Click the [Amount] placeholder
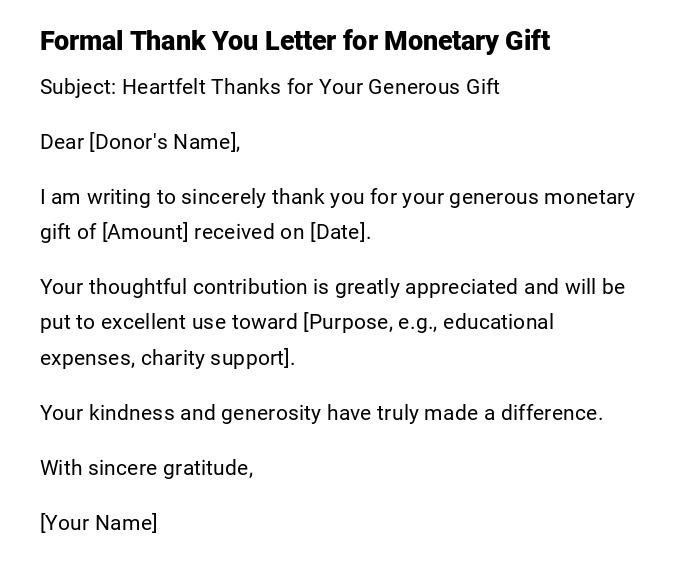700x586 pixels. (145, 232)
